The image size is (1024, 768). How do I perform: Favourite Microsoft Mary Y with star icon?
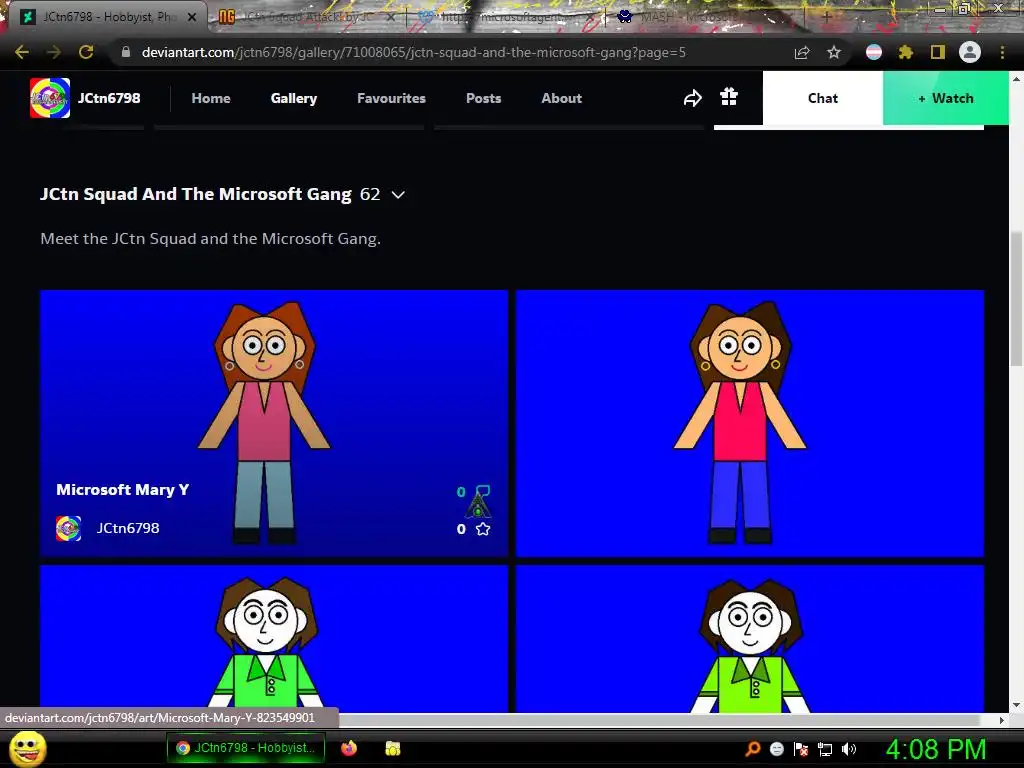[483, 529]
